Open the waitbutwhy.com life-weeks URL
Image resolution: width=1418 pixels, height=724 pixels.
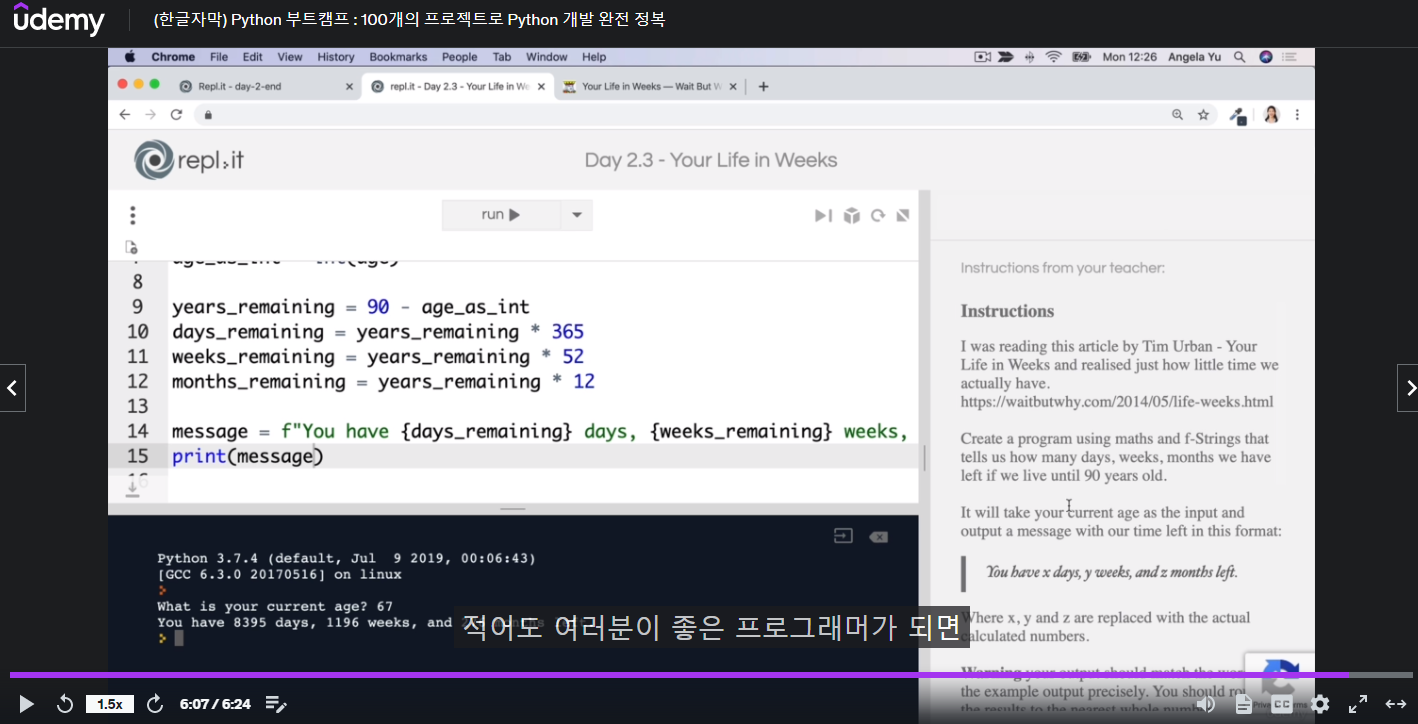click(x=1117, y=402)
